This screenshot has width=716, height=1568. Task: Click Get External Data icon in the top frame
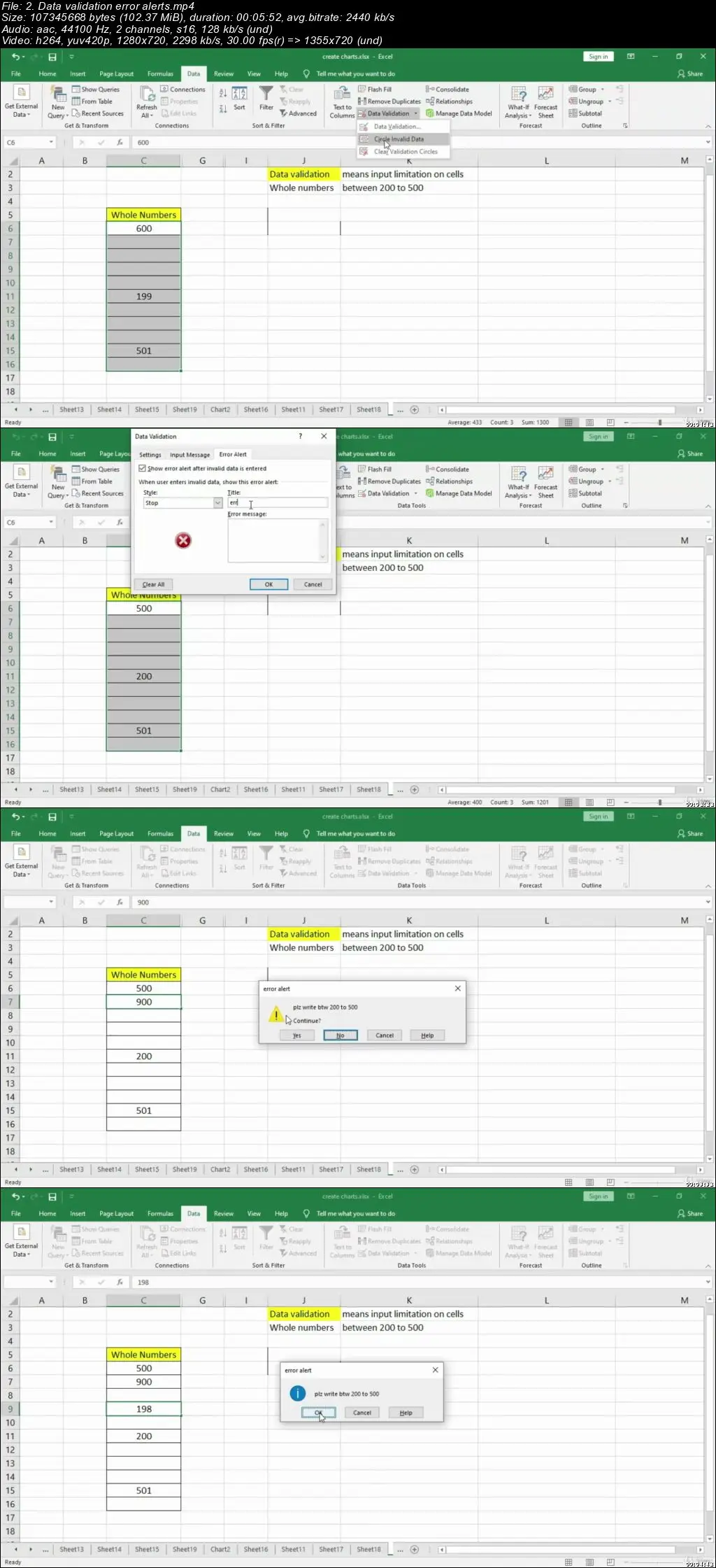(x=22, y=93)
